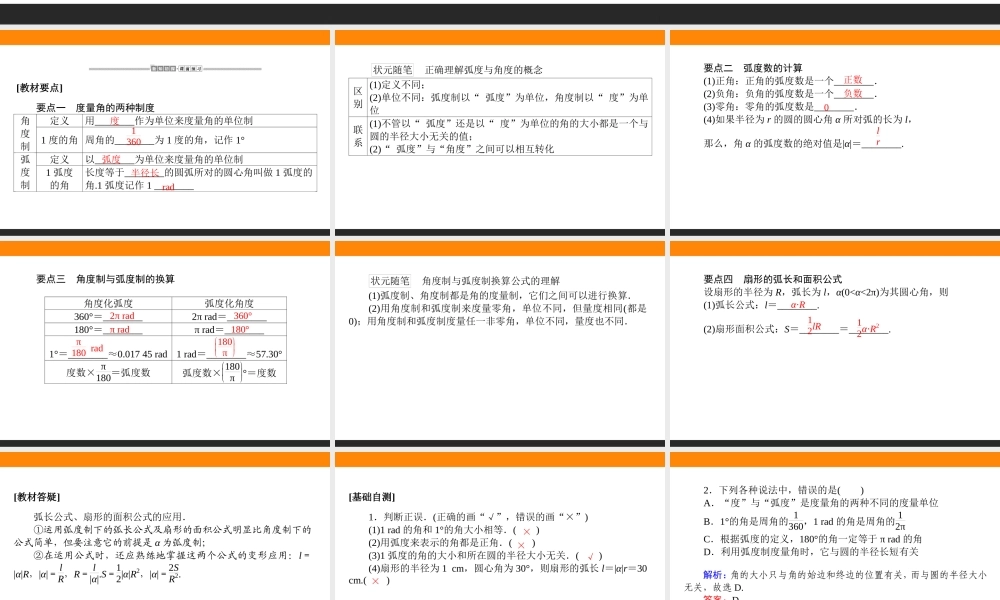
Task: Click the red answer 半径长 in the table
Action: 145,173
